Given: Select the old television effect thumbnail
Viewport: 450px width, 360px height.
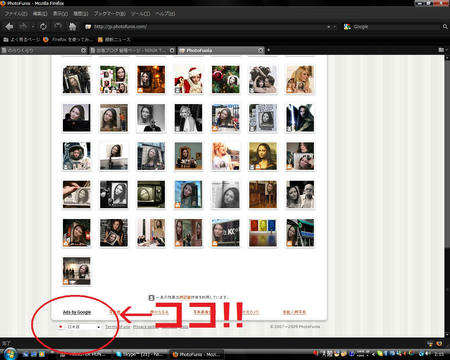Looking at the screenshot, I should click(x=151, y=194).
